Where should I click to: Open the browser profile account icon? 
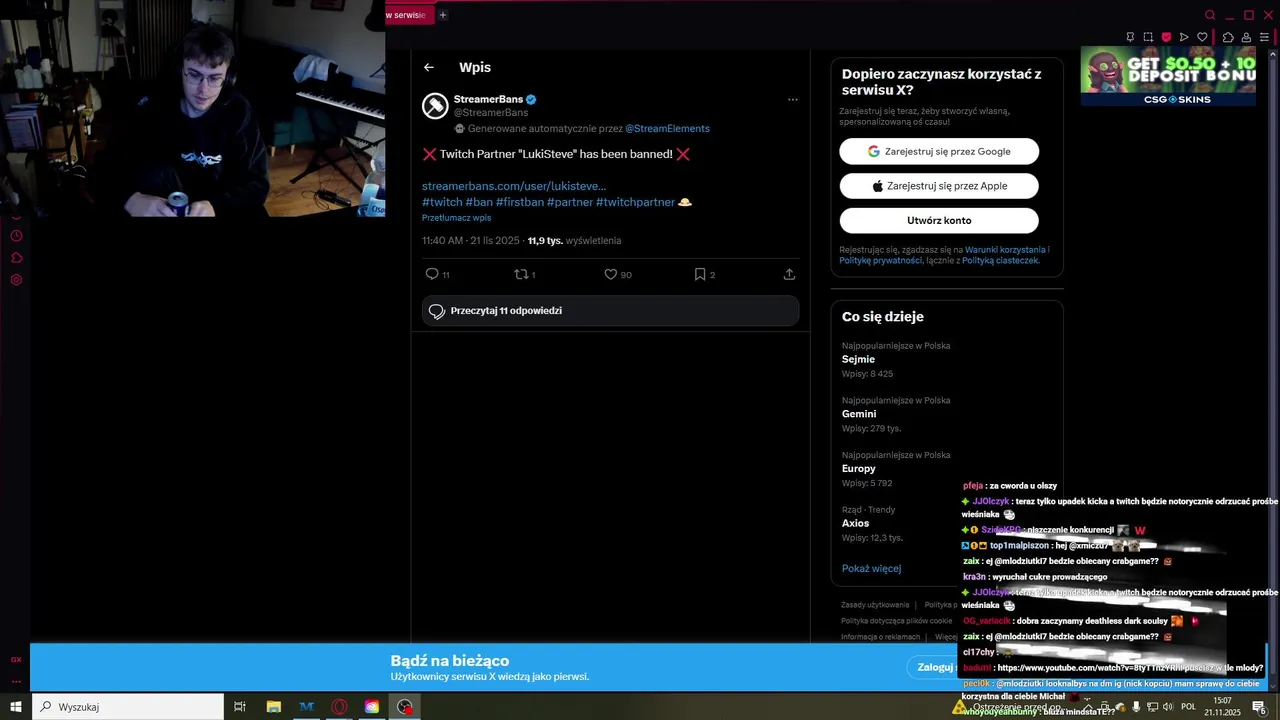point(1247,37)
